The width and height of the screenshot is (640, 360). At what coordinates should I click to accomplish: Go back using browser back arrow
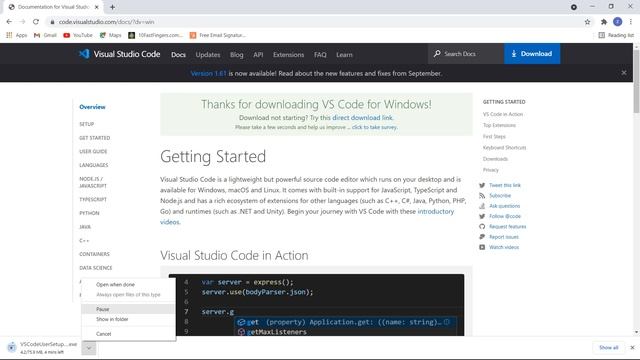click(x=9, y=22)
